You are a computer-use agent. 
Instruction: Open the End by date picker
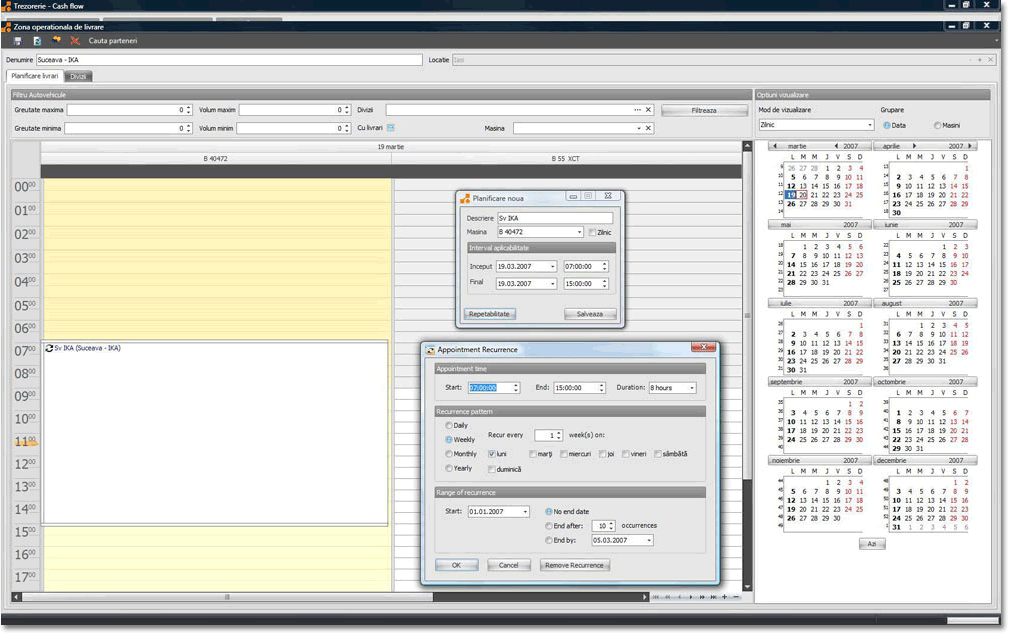coord(648,540)
